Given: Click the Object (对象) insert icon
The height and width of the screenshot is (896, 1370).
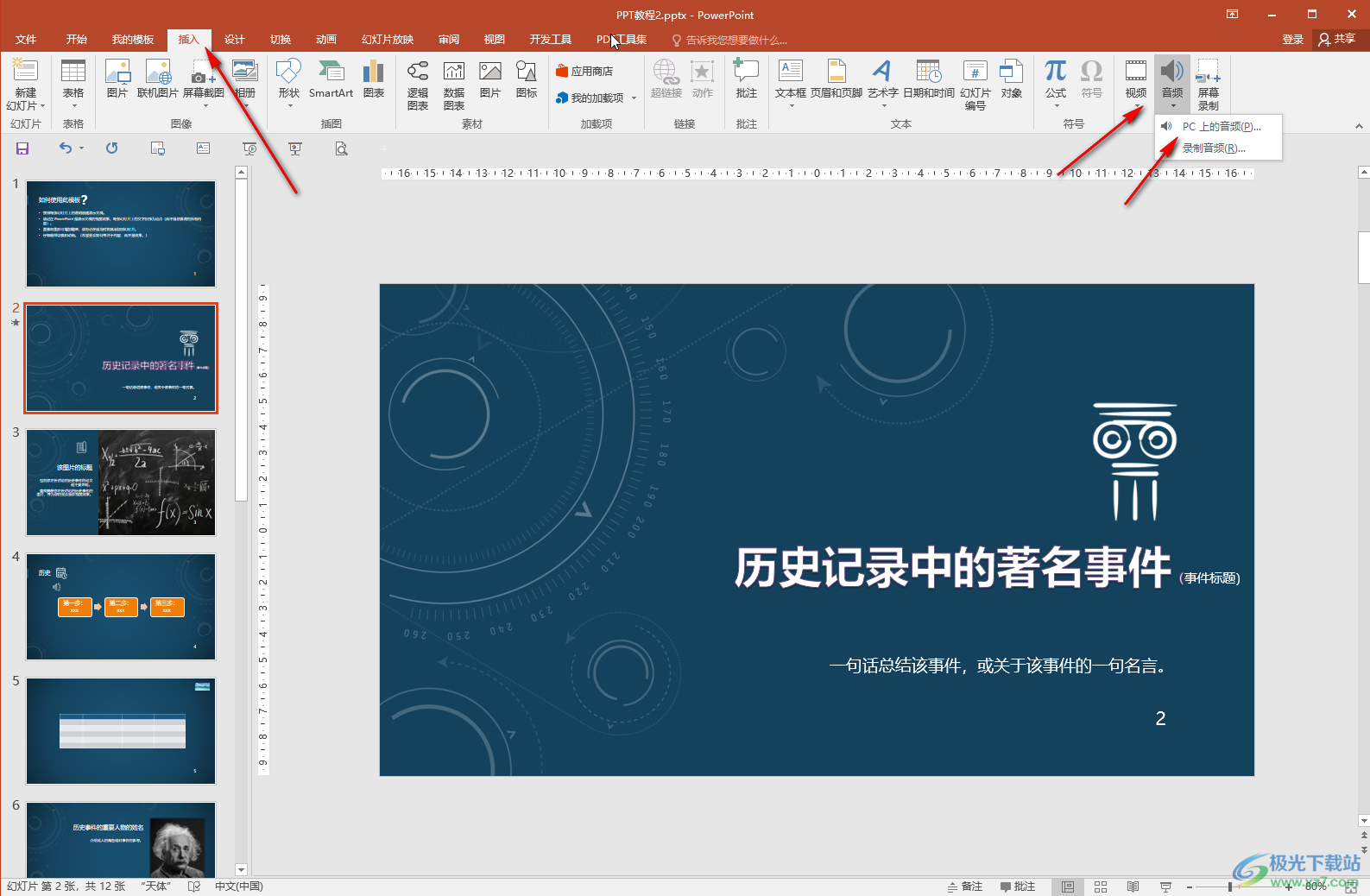Looking at the screenshot, I should pos(1012,78).
